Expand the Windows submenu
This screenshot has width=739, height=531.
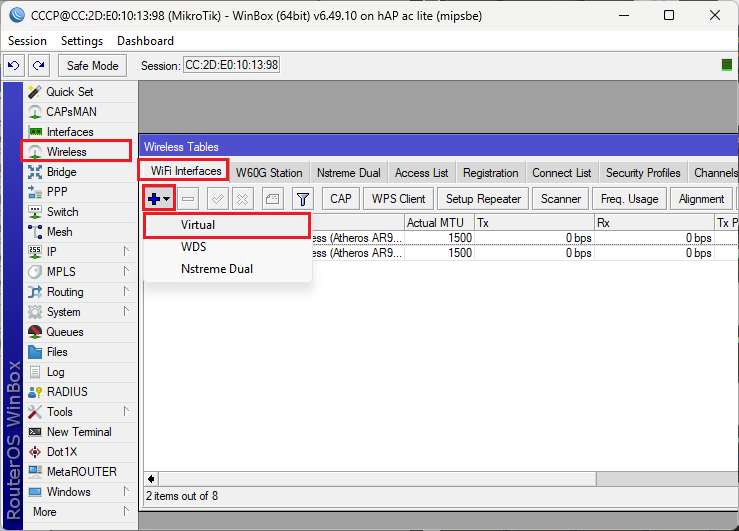pos(126,491)
